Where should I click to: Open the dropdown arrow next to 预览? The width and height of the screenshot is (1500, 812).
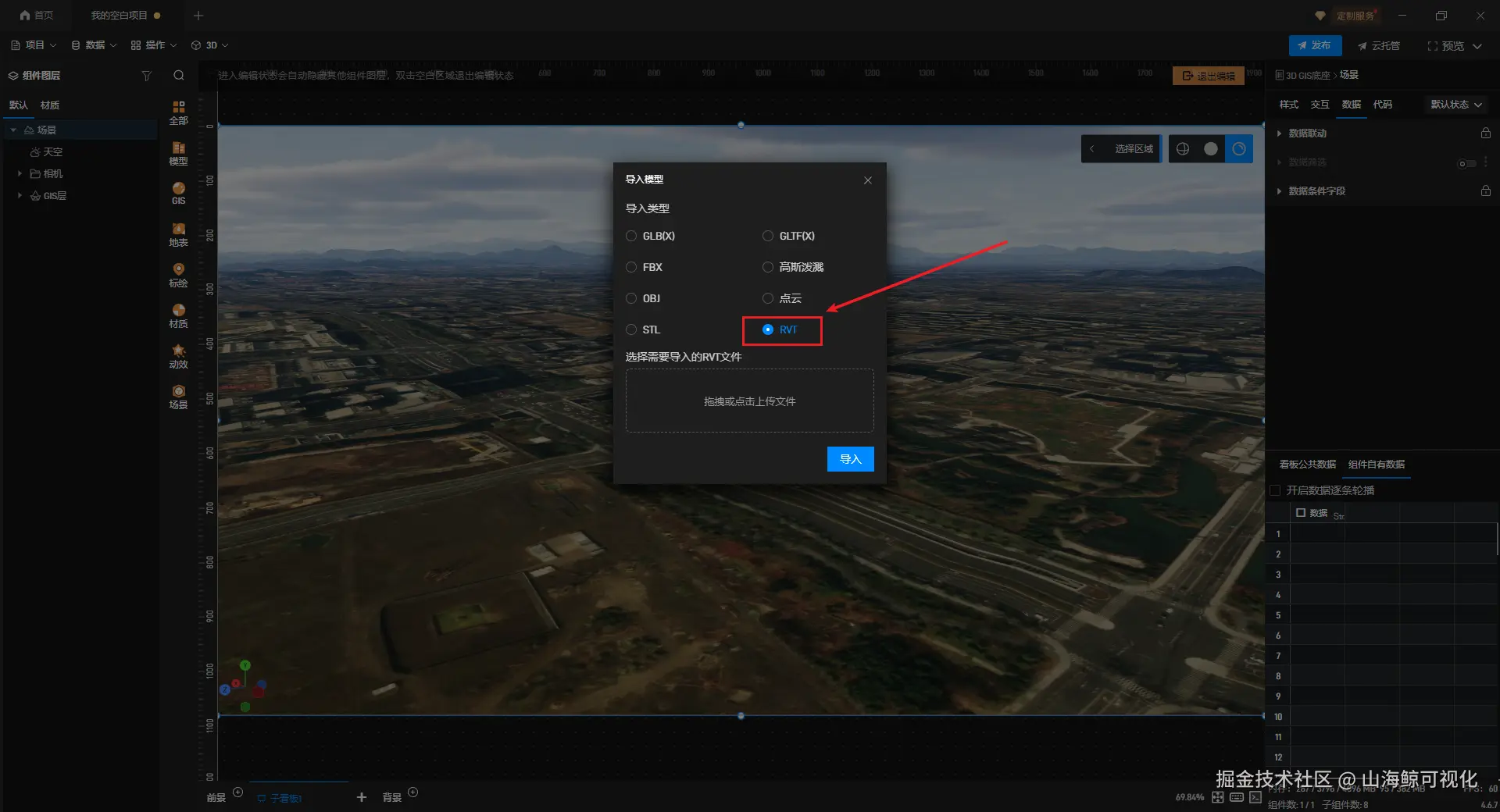pos(1477,46)
